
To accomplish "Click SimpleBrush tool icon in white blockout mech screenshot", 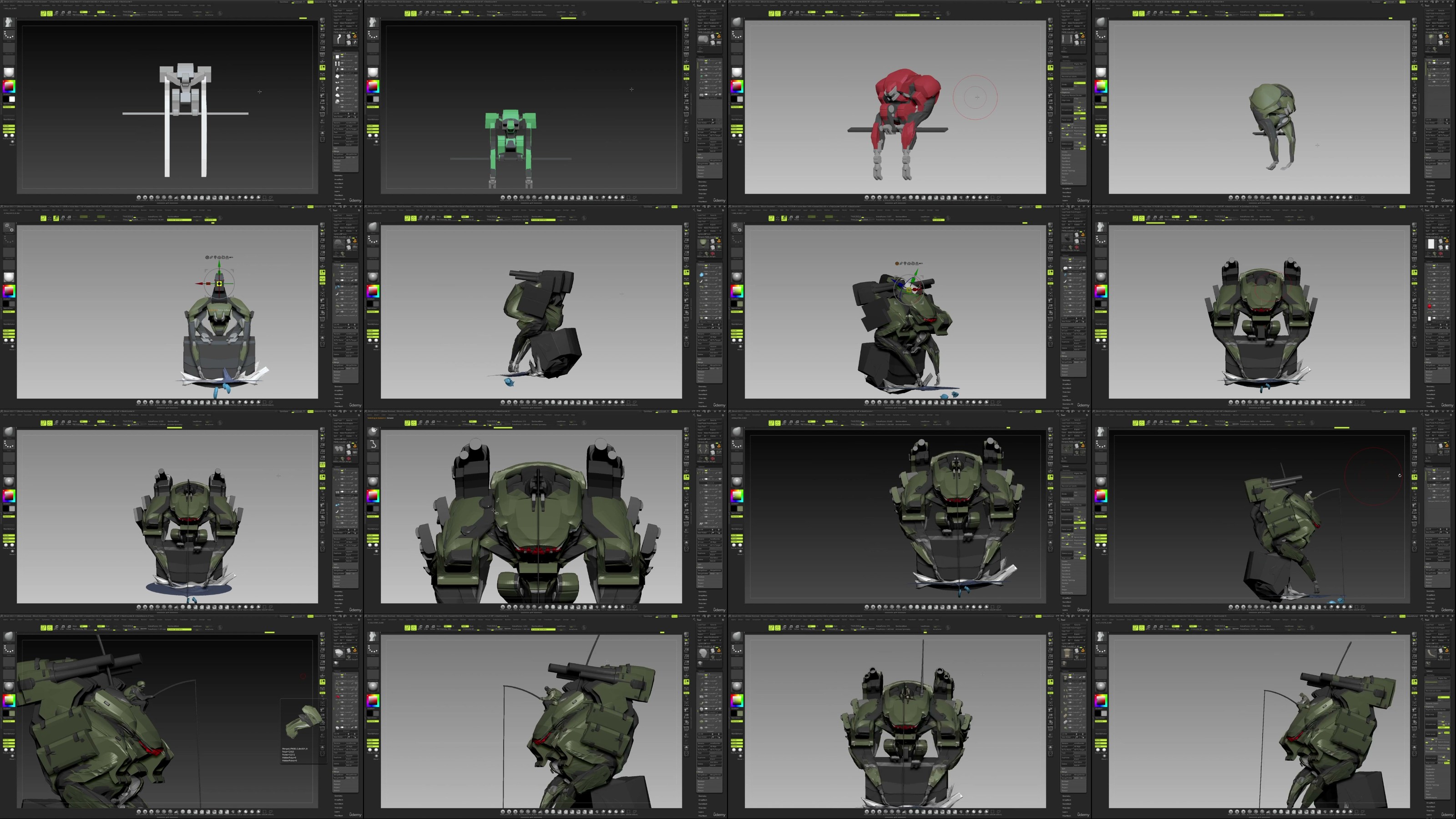I will 355,36.
